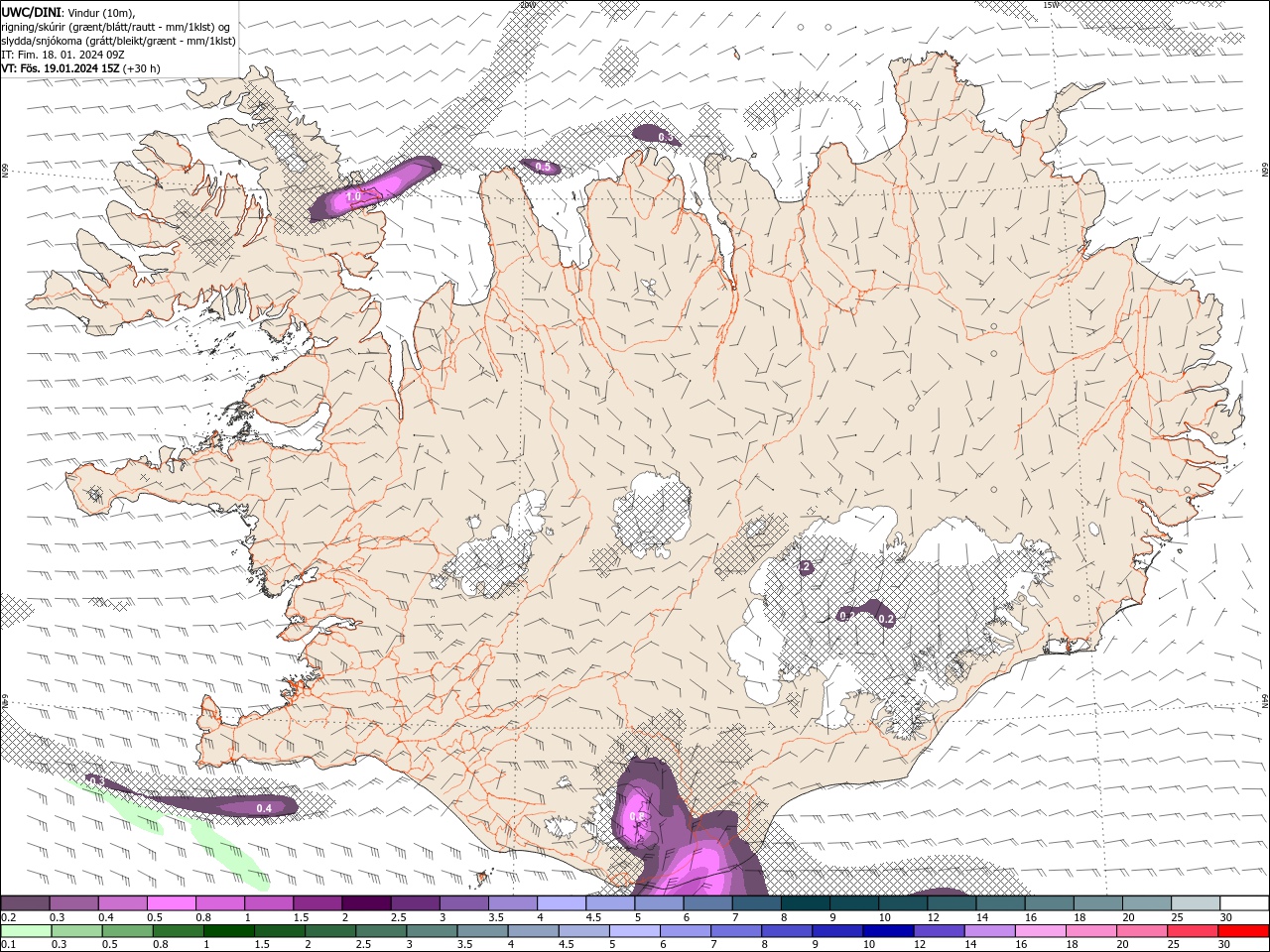Select the violet 12 swatch, bottom legend row
The height and width of the screenshot is (952, 1270).
coord(939,931)
